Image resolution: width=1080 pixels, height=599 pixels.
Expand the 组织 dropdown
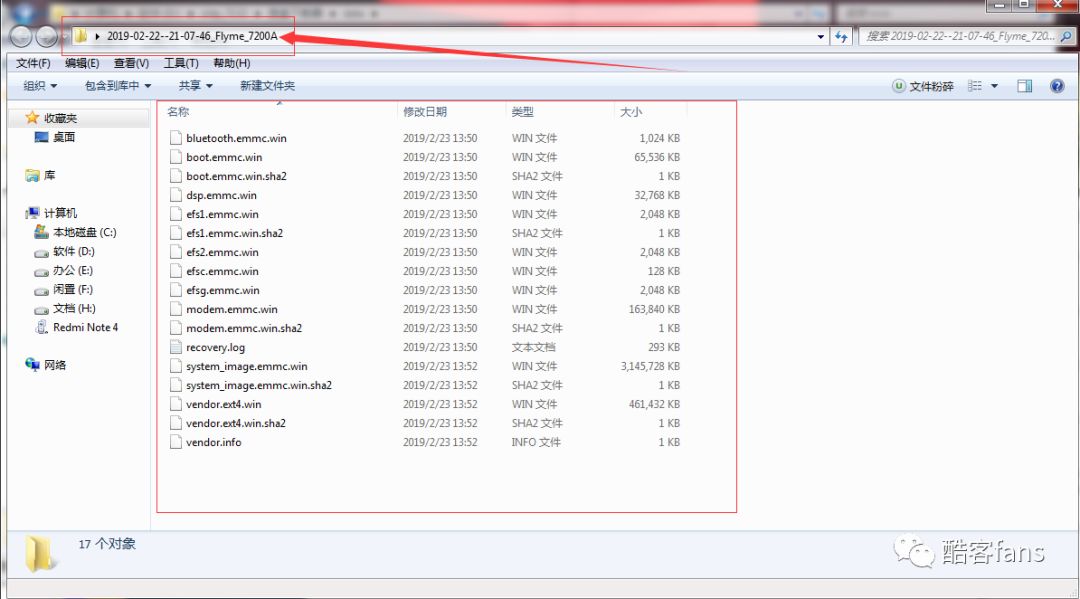40,86
